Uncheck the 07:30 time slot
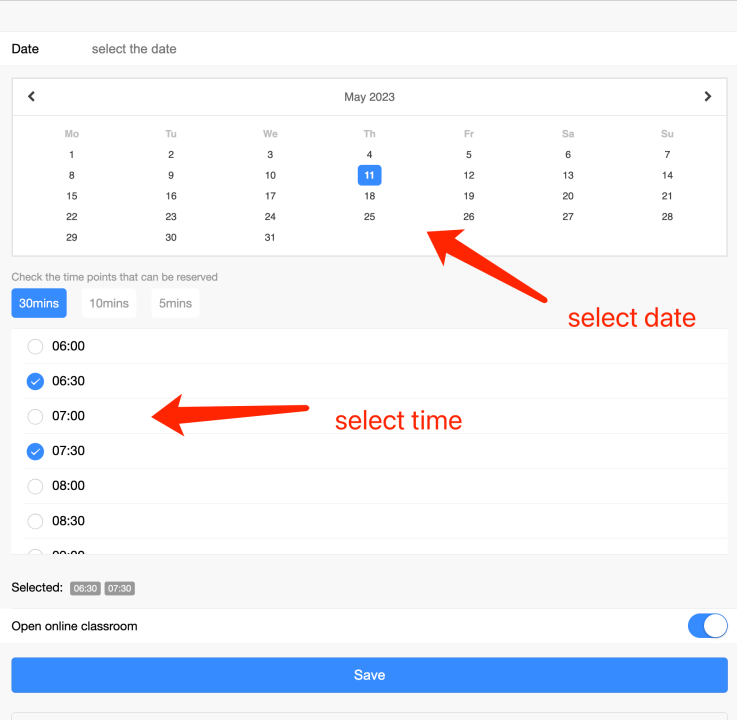 pos(35,451)
